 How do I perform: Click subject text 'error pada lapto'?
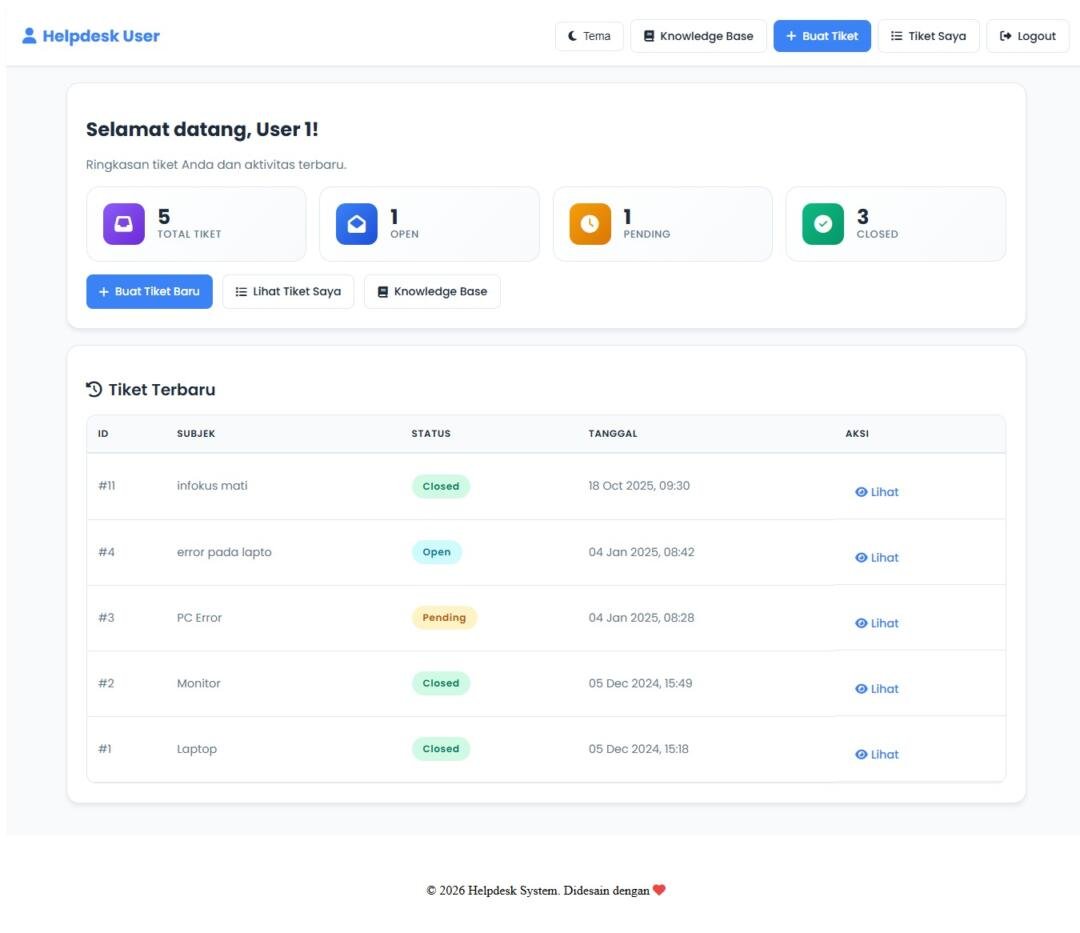[224, 552]
